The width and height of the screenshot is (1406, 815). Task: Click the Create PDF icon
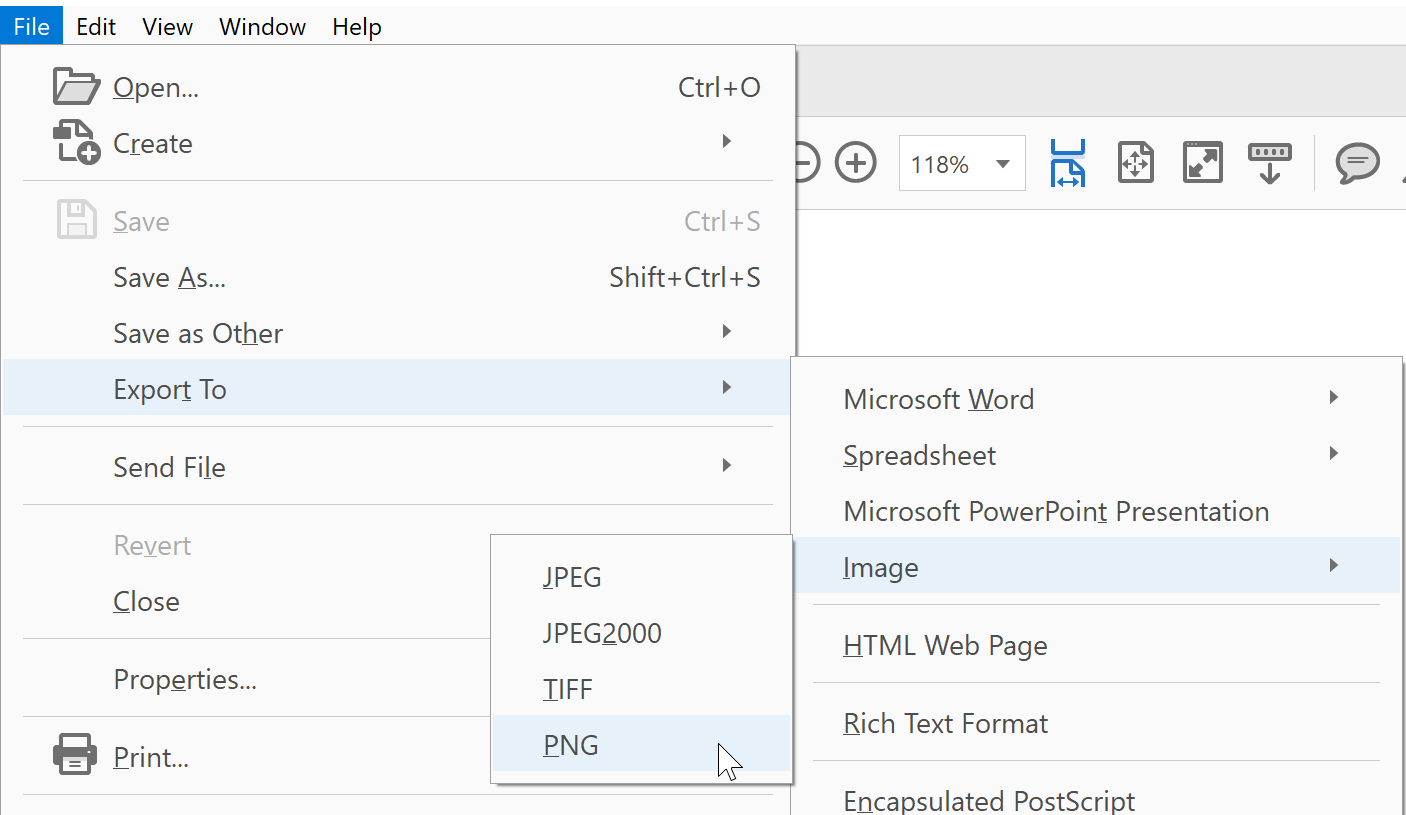click(76, 143)
